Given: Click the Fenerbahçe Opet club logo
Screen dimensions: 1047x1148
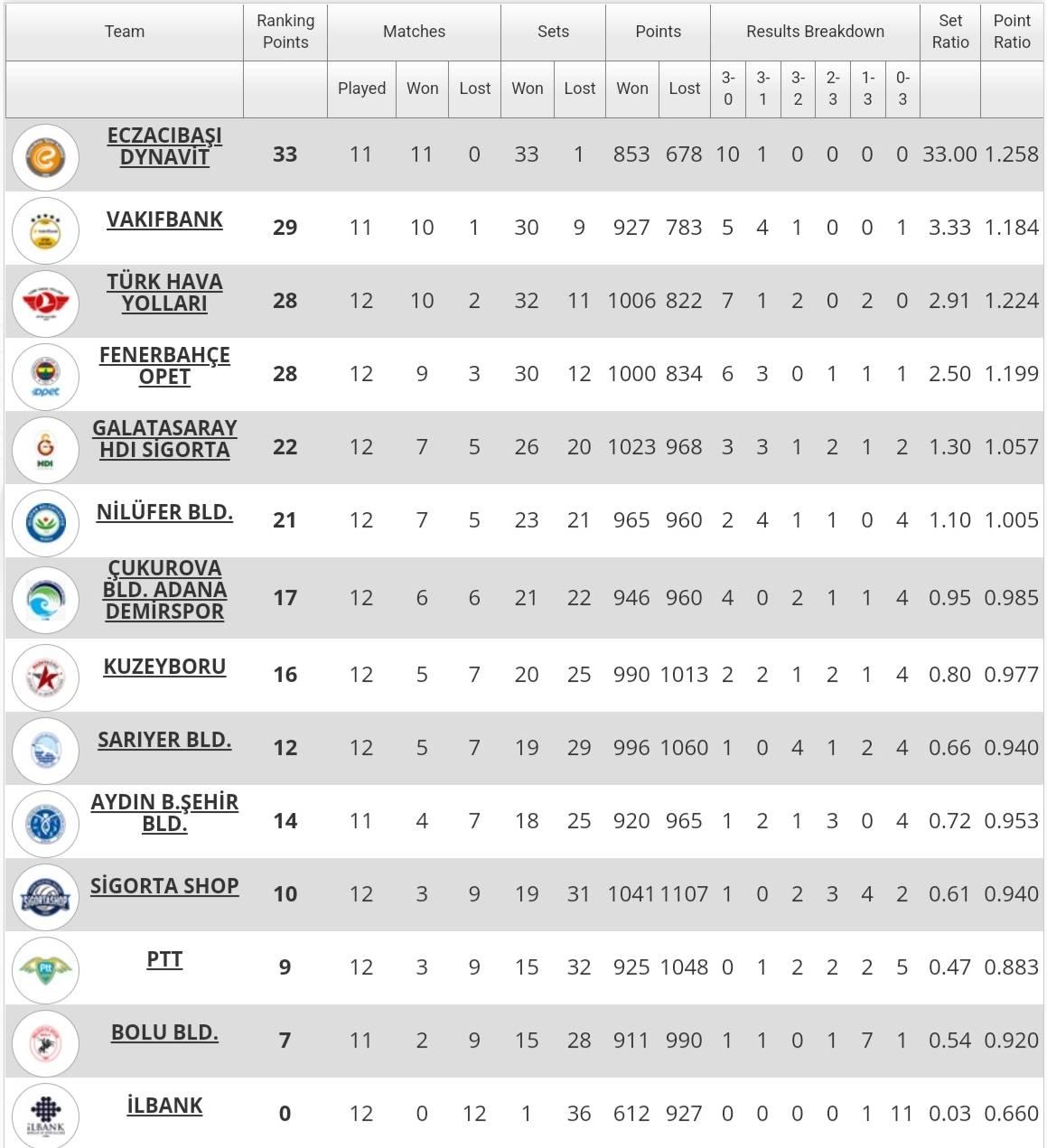Looking at the screenshot, I should [45, 377].
